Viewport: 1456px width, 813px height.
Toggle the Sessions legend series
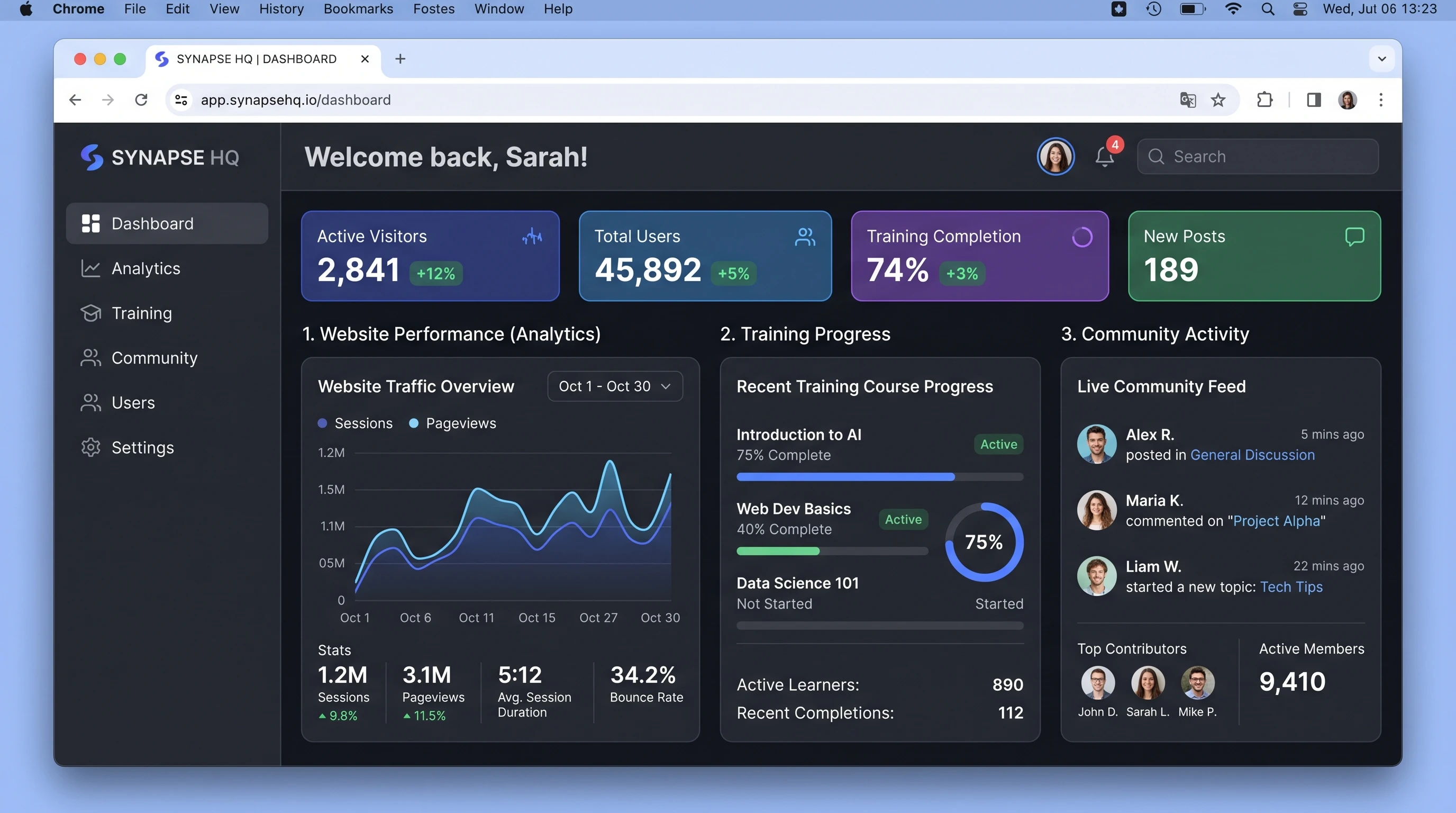point(355,423)
